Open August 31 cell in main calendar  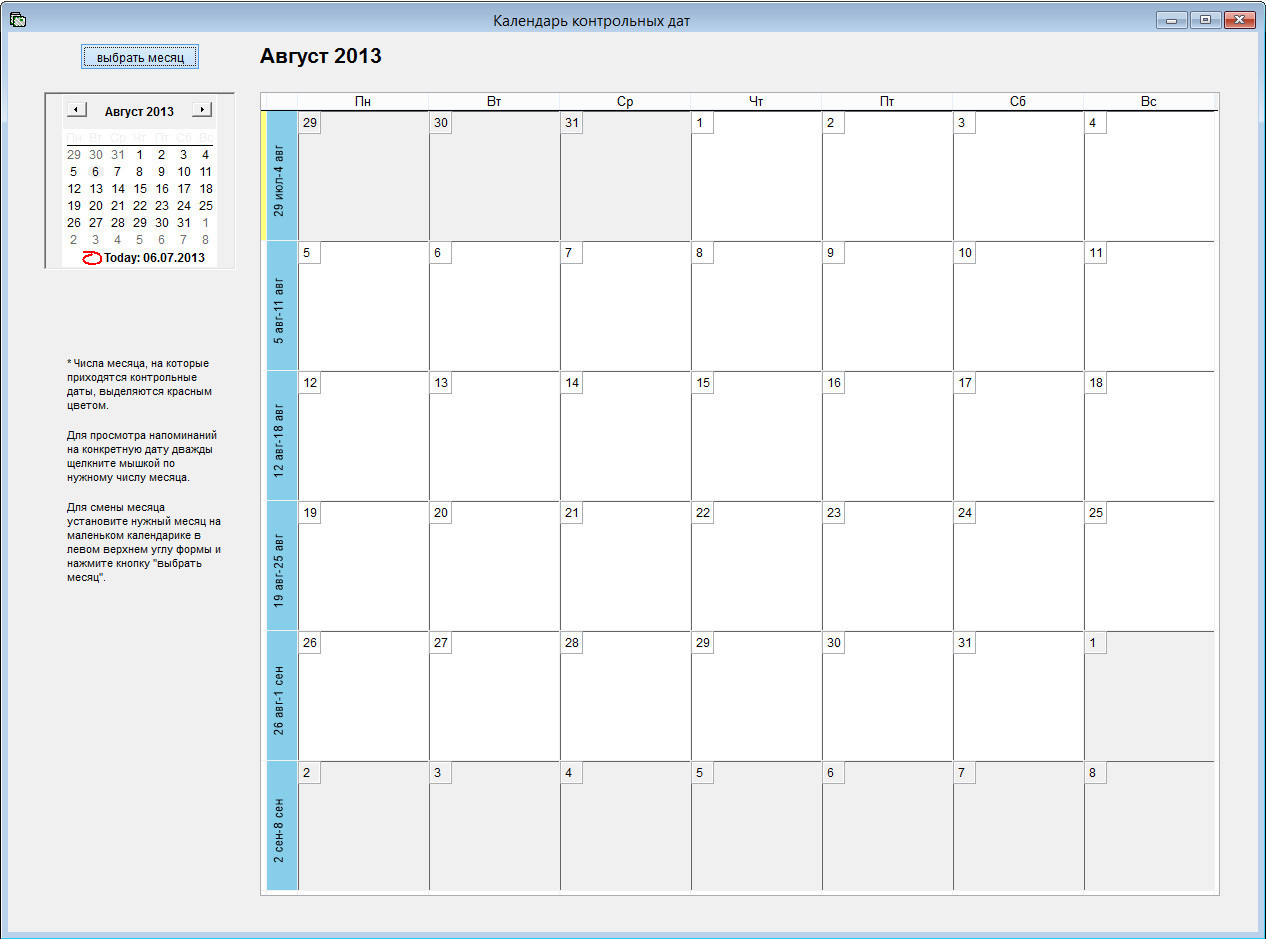click(1018, 696)
